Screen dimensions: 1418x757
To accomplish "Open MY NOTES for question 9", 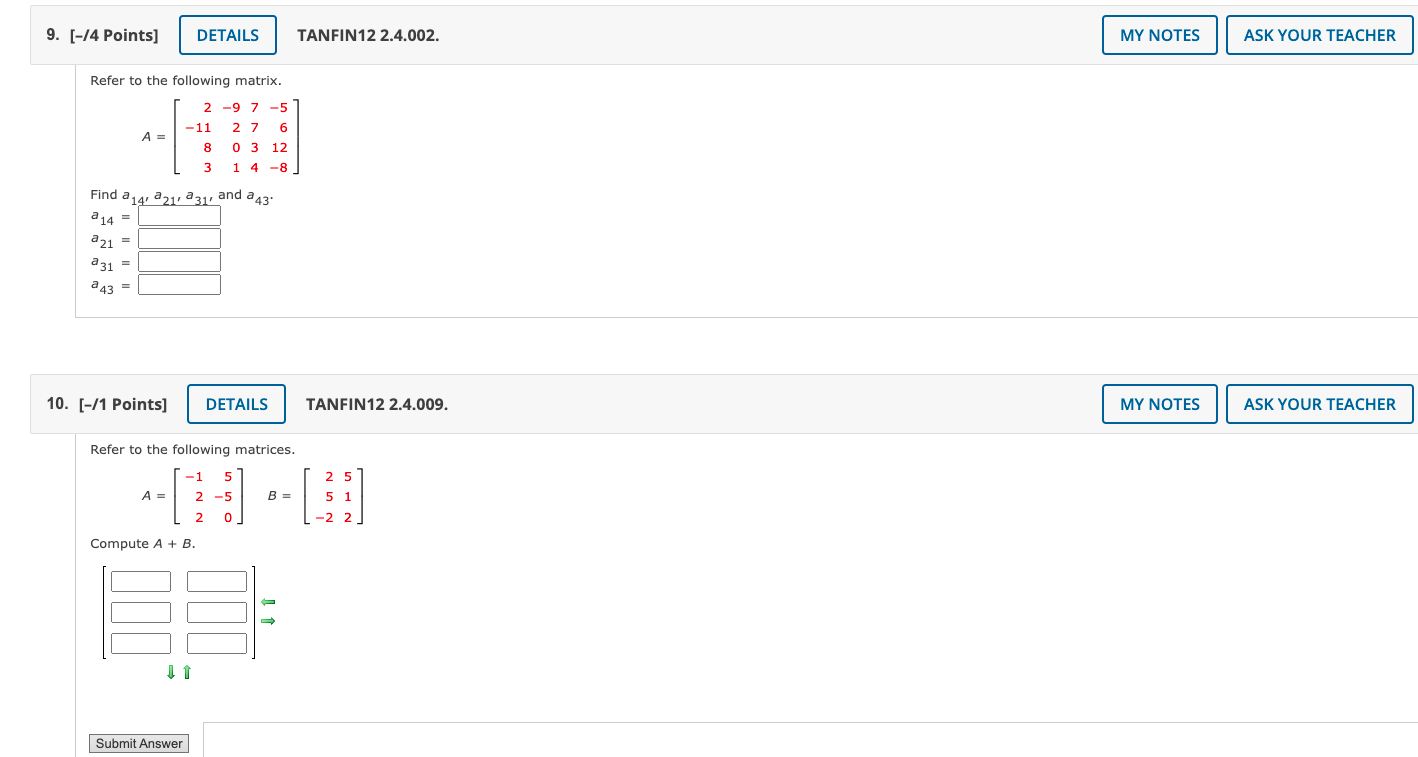I will pyautogui.click(x=1159, y=34).
